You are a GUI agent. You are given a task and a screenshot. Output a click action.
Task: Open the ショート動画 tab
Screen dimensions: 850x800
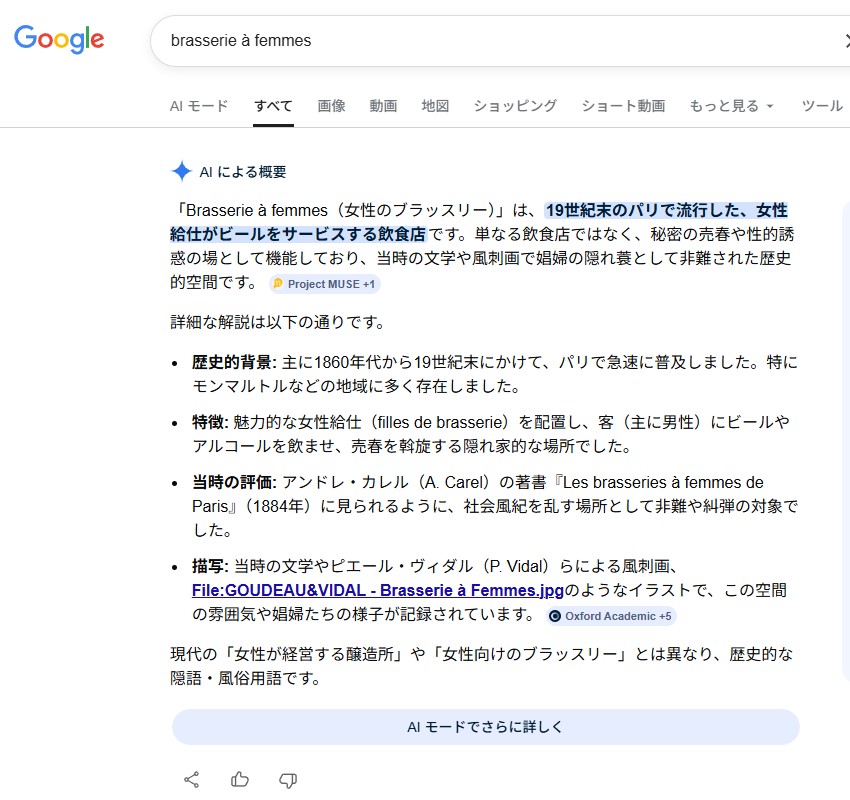pyautogui.click(x=623, y=106)
